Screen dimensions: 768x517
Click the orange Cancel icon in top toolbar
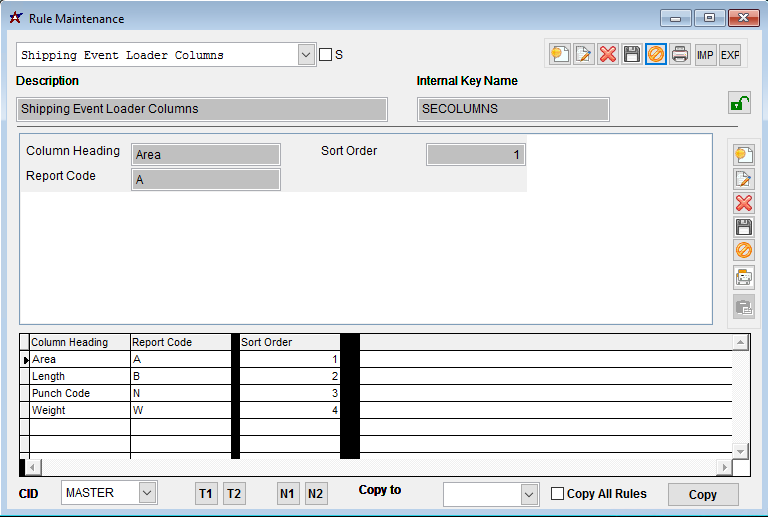click(x=655, y=54)
